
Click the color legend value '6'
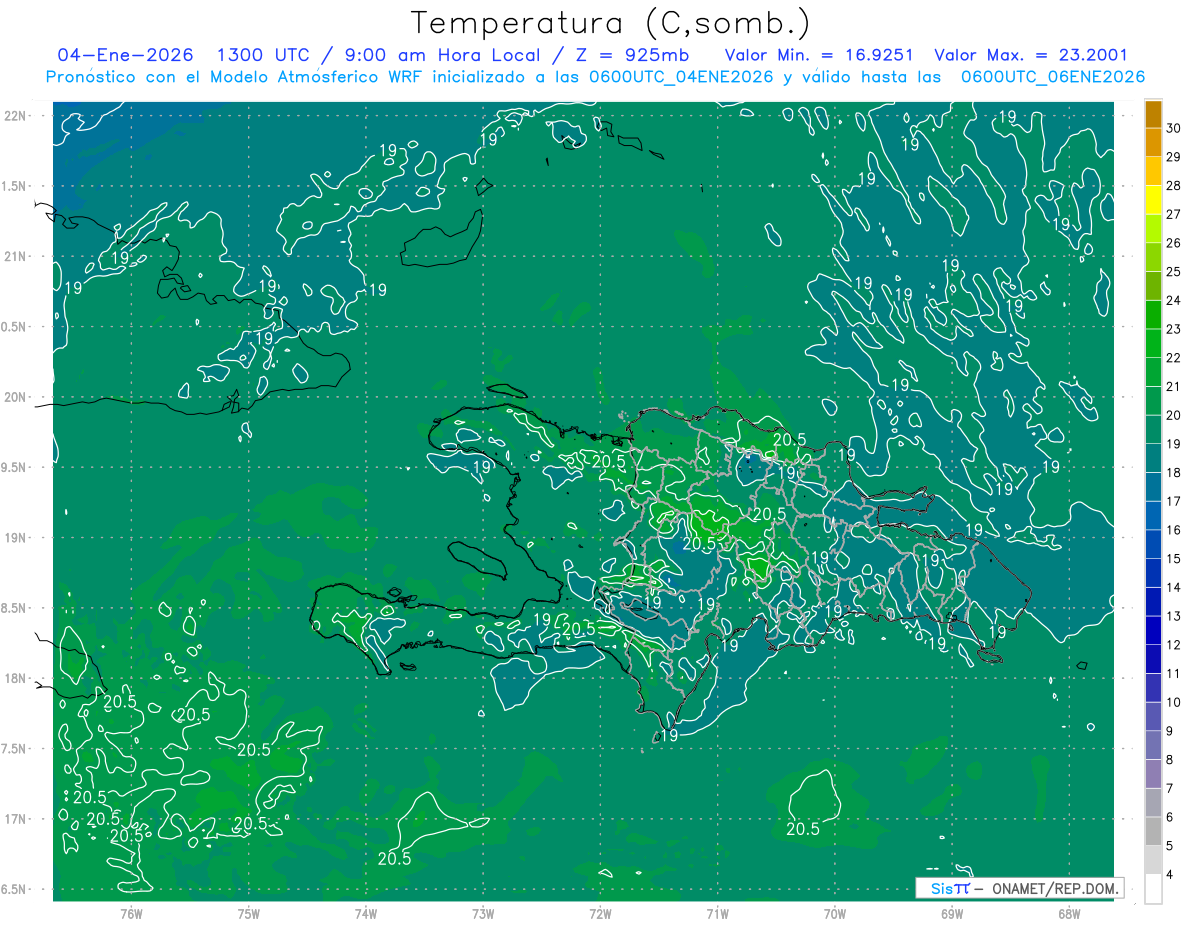coord(1170,817)
